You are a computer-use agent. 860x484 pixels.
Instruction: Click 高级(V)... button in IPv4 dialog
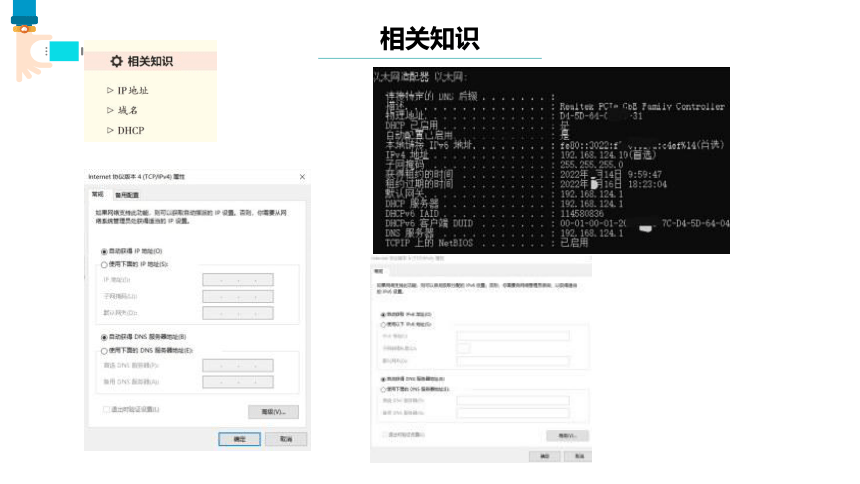(x=273, y=412)
